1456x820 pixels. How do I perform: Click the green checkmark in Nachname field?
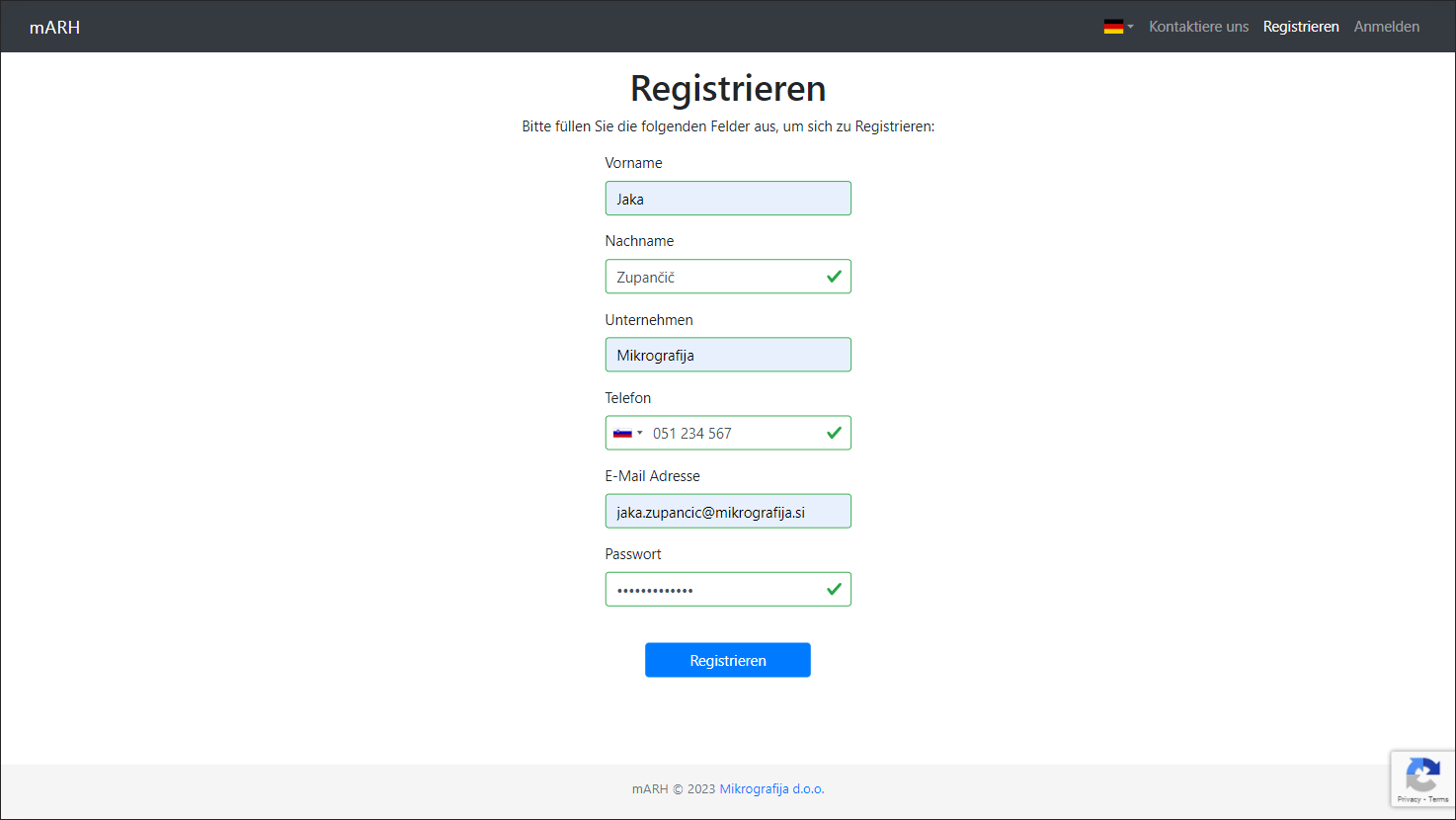[834, 277]
